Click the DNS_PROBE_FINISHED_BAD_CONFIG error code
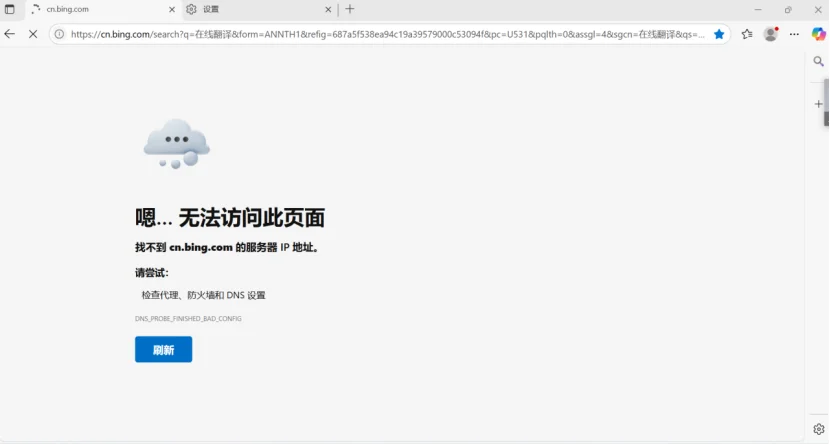 188,319
